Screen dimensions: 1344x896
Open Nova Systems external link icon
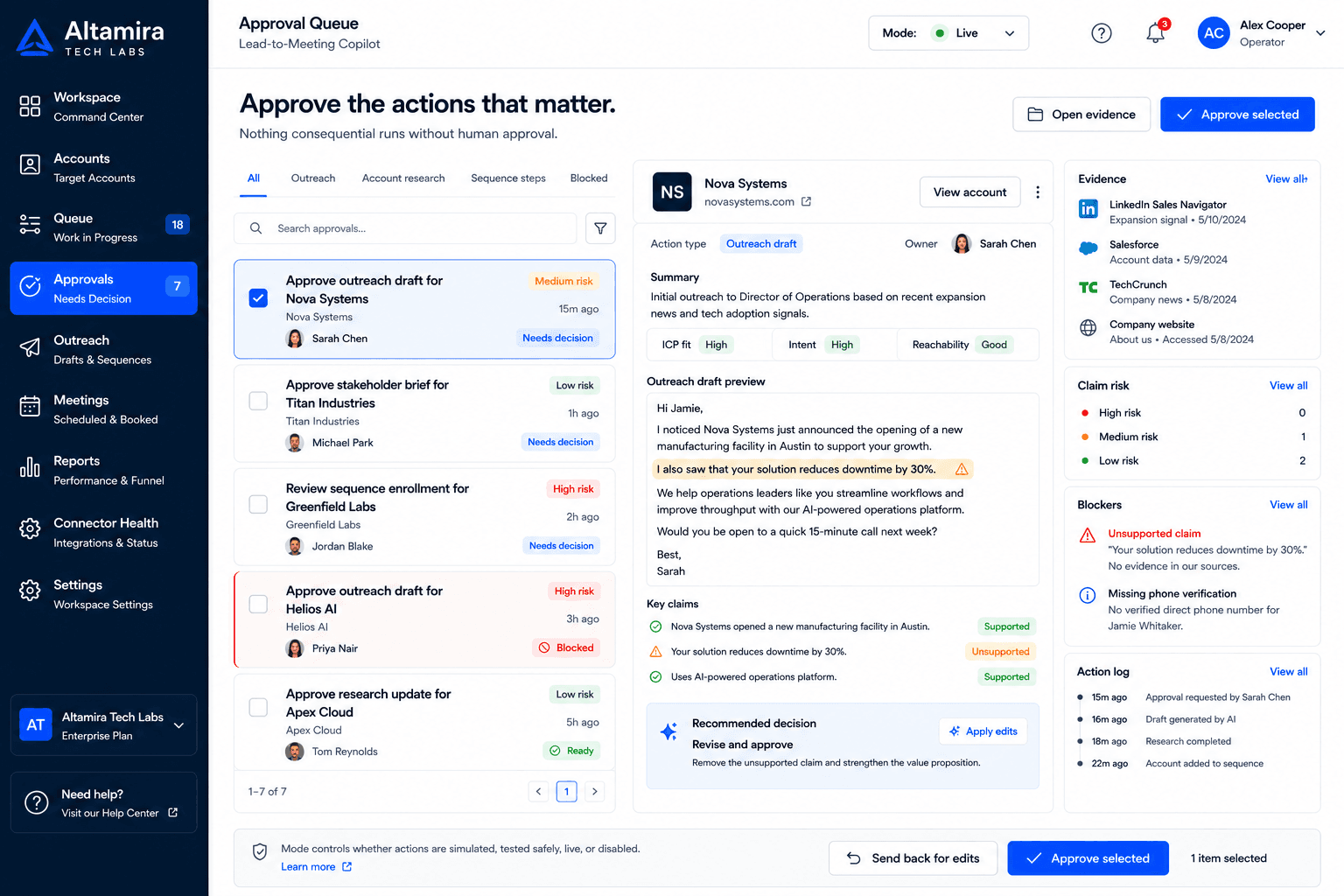click(x=806, y=202)
